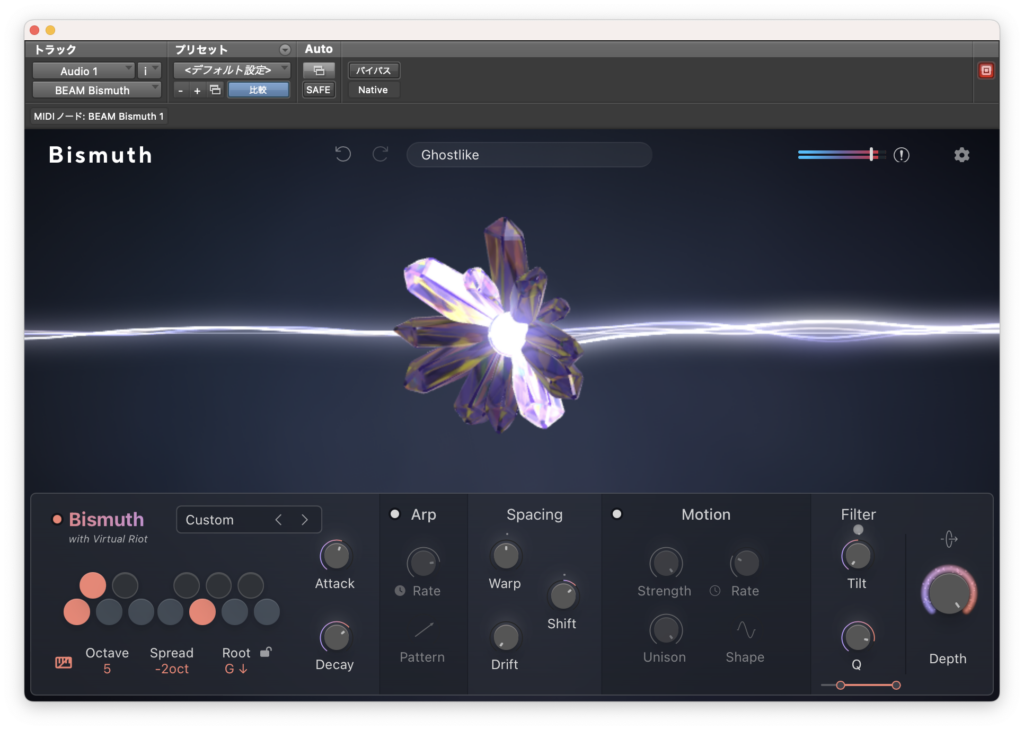Select previous scale with left chevron

(279, 520)
